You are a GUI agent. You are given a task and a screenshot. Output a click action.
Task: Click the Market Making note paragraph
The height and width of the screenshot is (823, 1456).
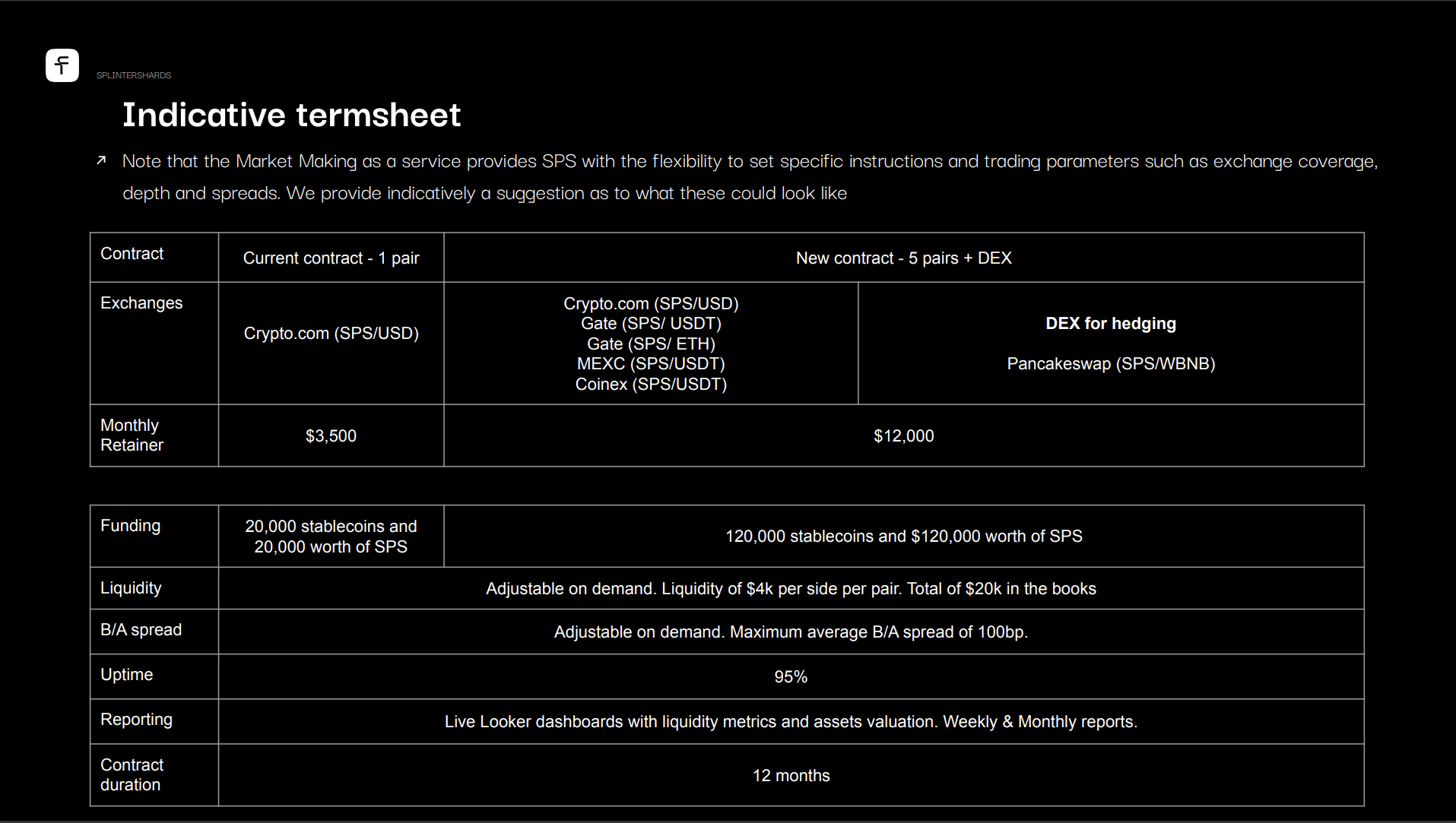[x=750, y=177]
